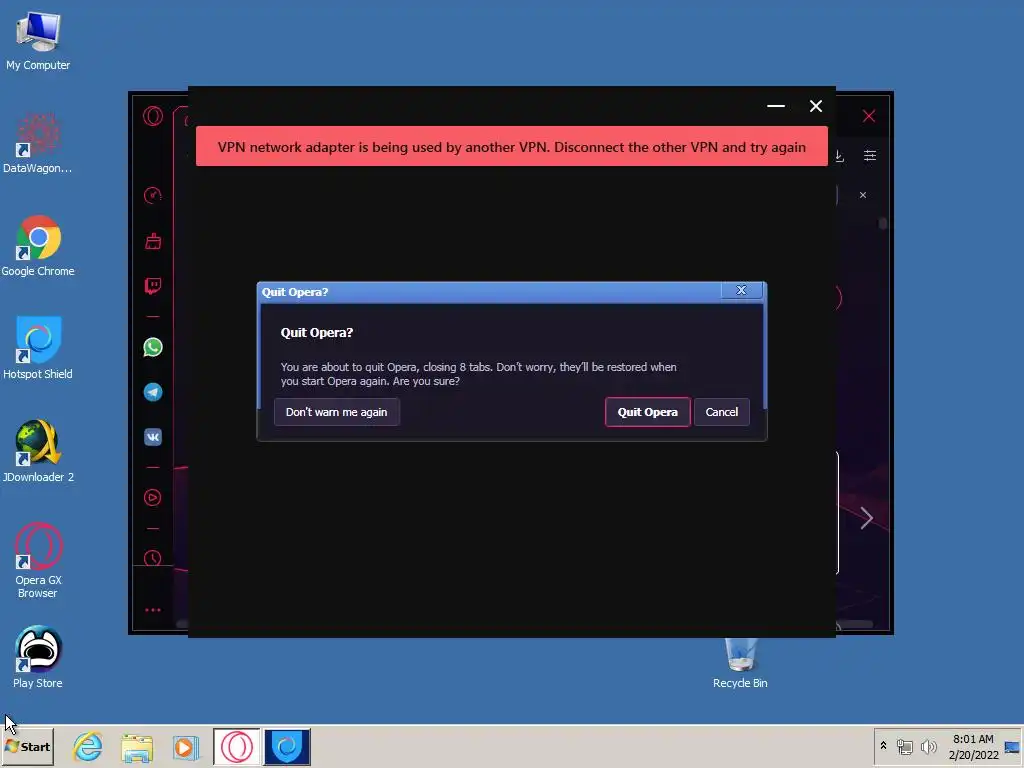The image size is (1024, 768).
Task: Open My Computer desktop icon
Action: pos(38,40)
